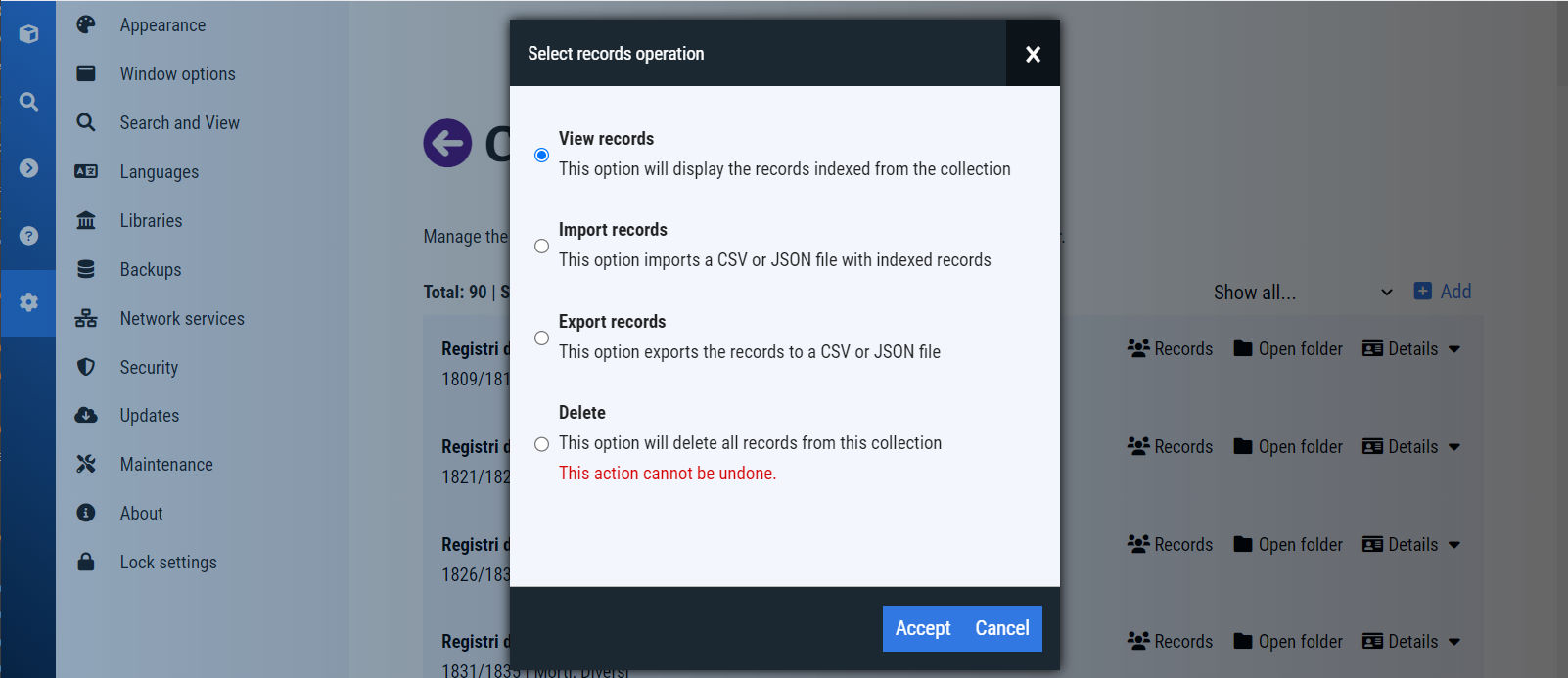Screen dimensions: 1568x678
Task: Open Search and View settings
Action: coord(179,123)
